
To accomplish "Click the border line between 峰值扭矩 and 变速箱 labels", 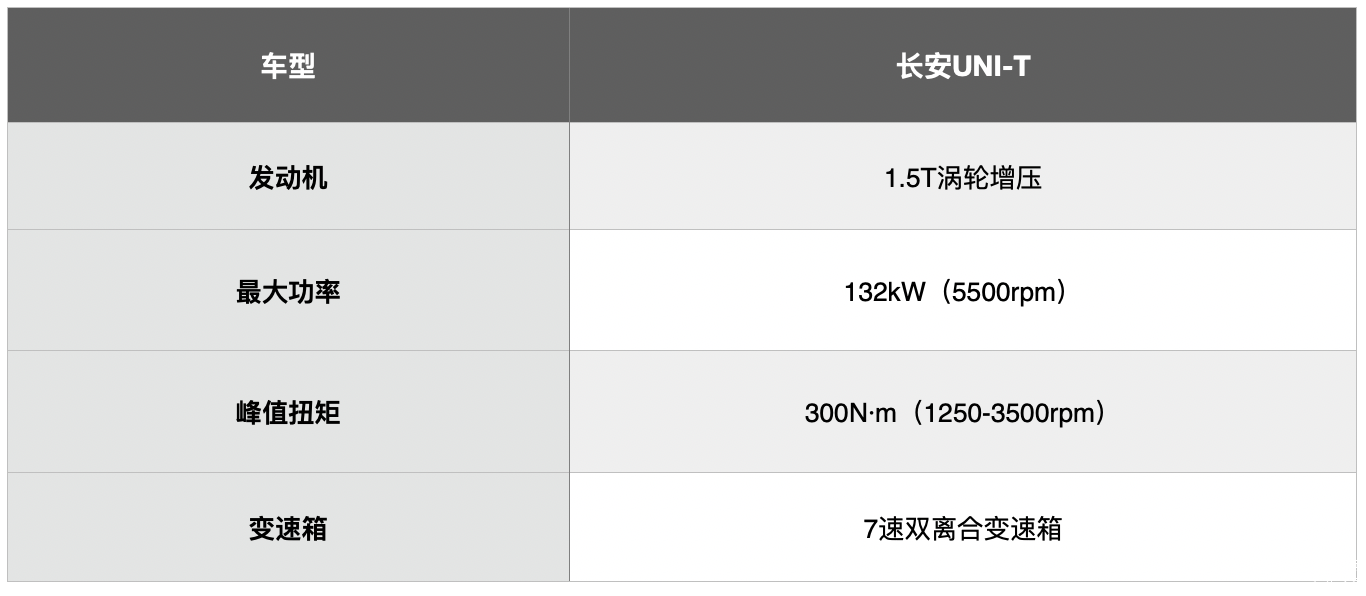I will pos(288,472).
